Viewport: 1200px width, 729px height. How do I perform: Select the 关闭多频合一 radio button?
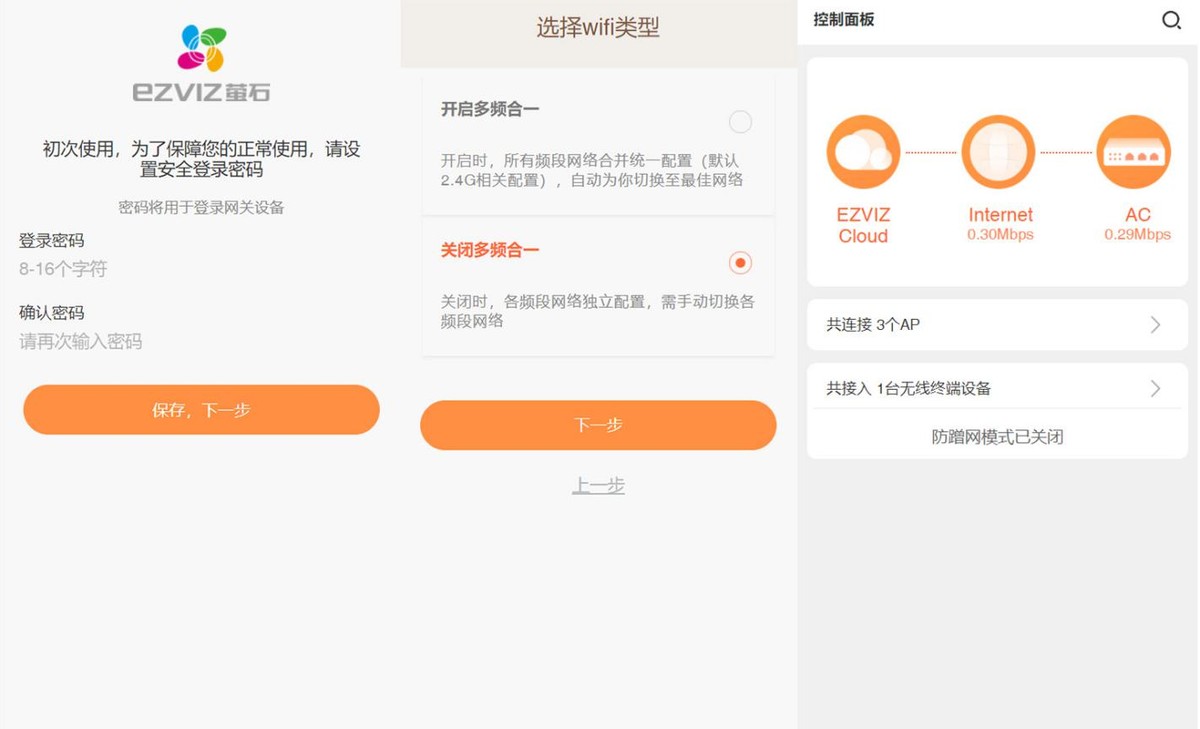tap(740, 263)
